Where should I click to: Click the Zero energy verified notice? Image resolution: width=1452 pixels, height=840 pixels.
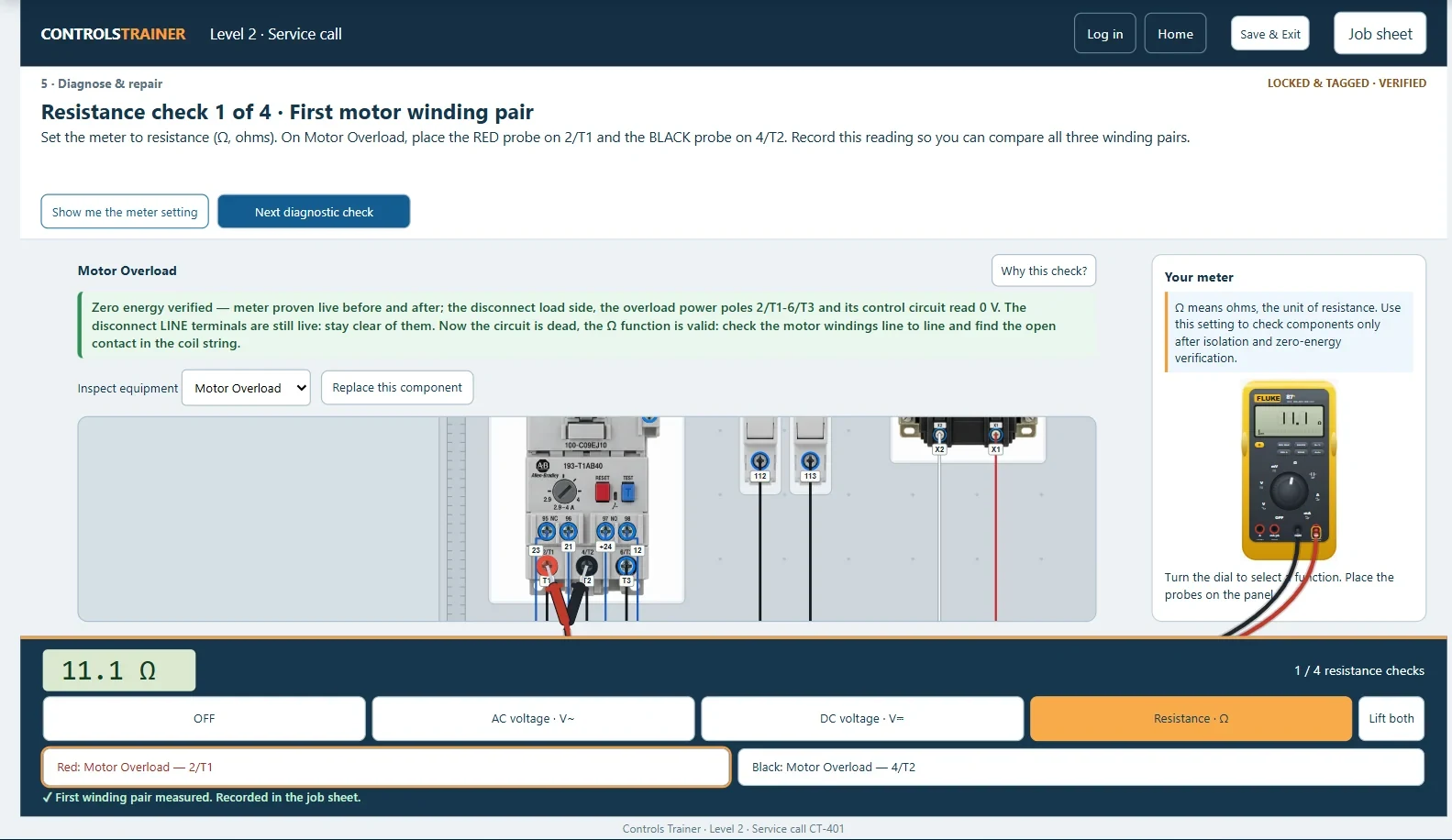(587, 326)
